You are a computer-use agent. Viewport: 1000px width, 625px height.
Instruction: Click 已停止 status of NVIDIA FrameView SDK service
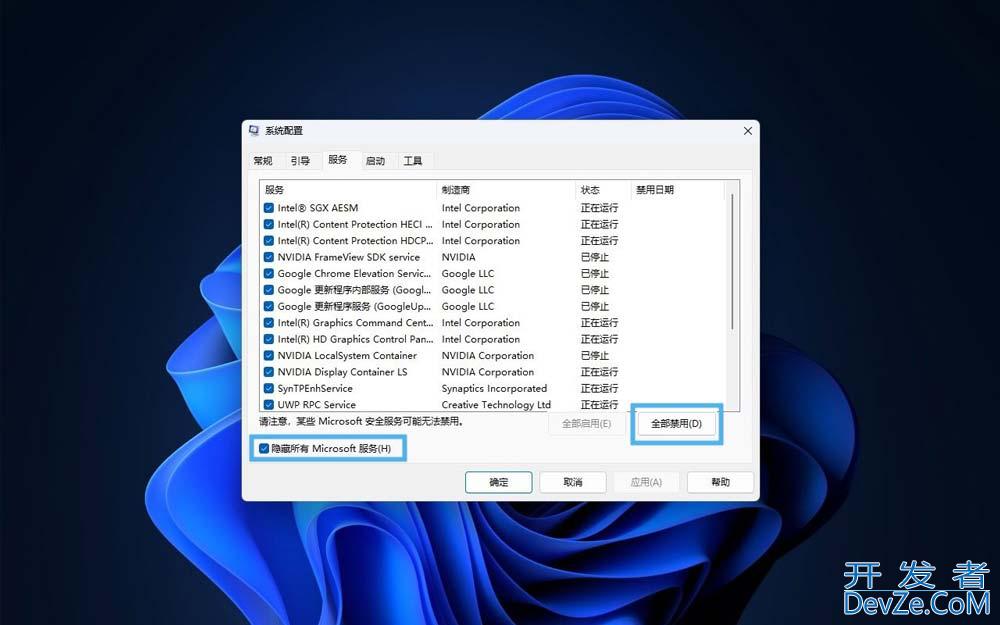[x=594, y=258]
